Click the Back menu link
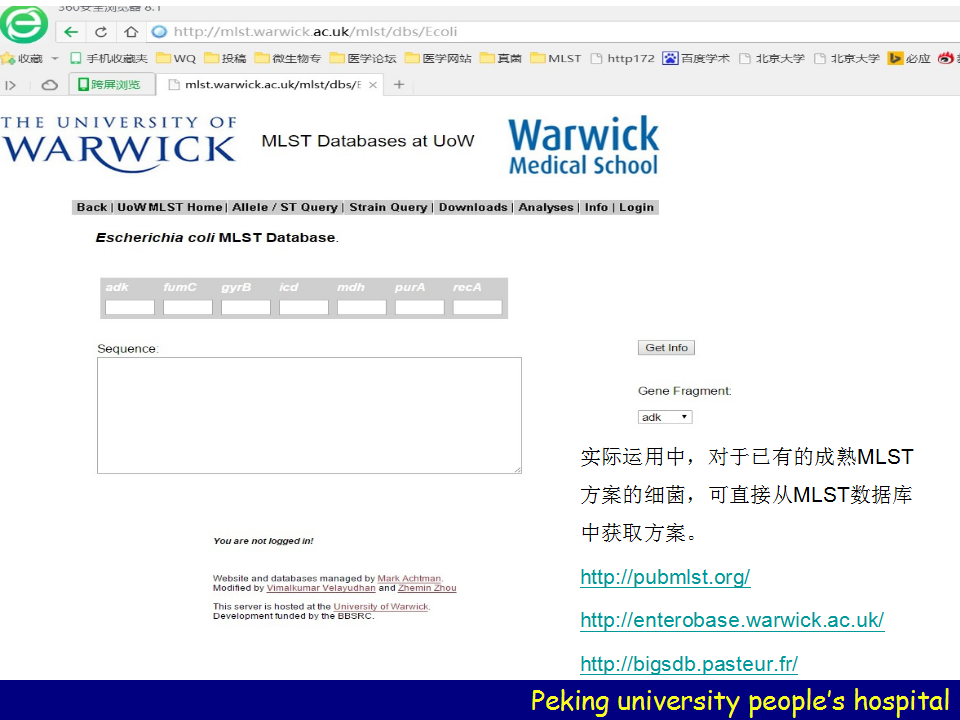 coord(92,208)
